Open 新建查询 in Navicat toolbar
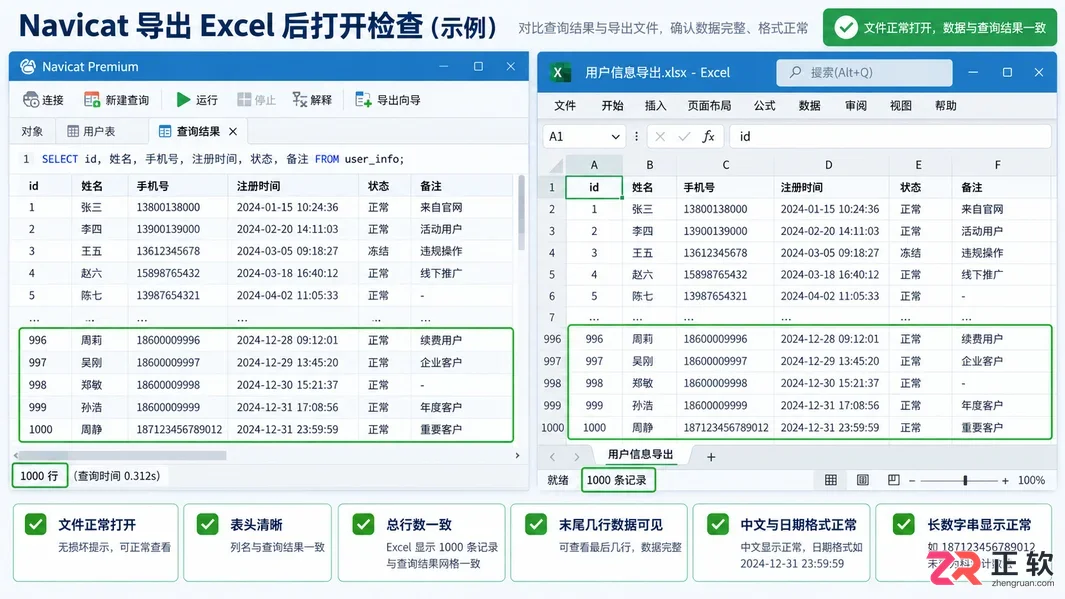1065x599 pixels. coord(116,100)
